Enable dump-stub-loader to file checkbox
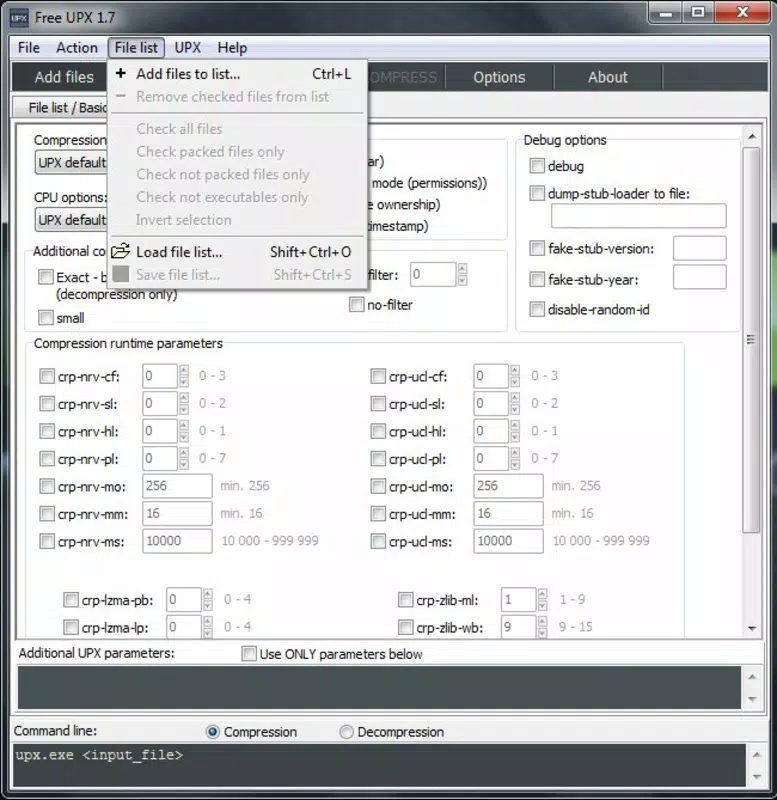777x800 pixels. pyautogui.click(x=536, y=193)
